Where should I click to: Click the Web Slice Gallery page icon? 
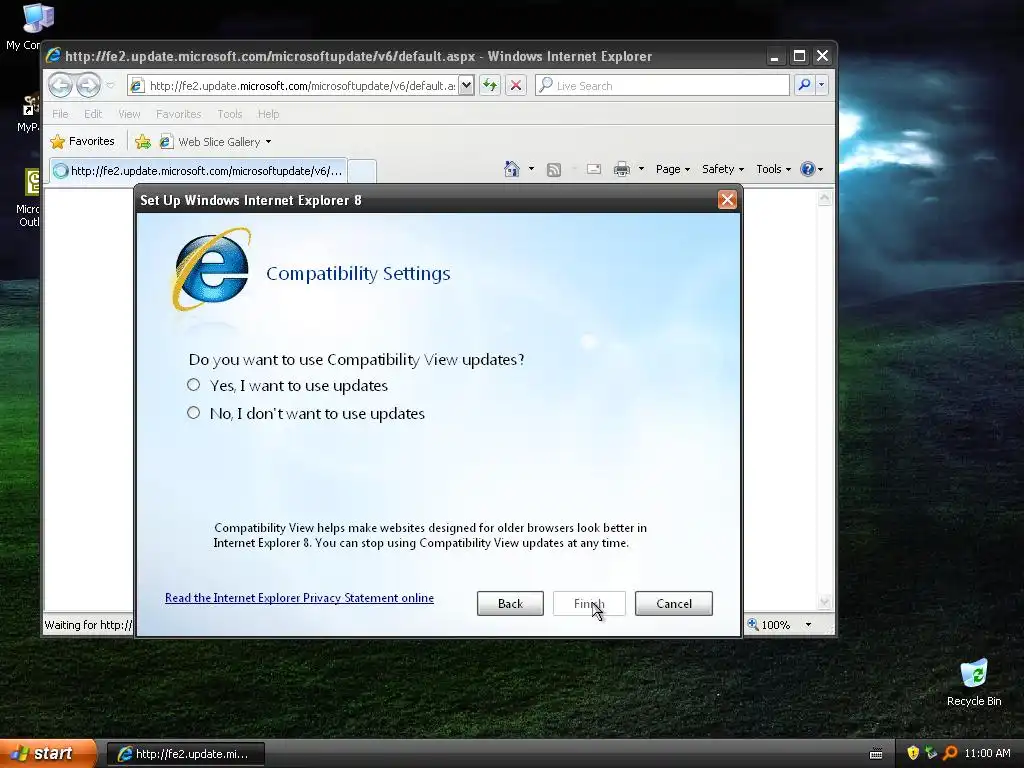tap(166, 141)
